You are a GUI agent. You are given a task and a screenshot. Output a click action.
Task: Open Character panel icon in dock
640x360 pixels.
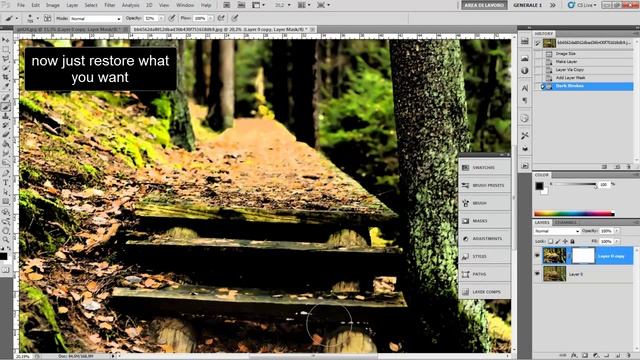click(x=525, y=88)
